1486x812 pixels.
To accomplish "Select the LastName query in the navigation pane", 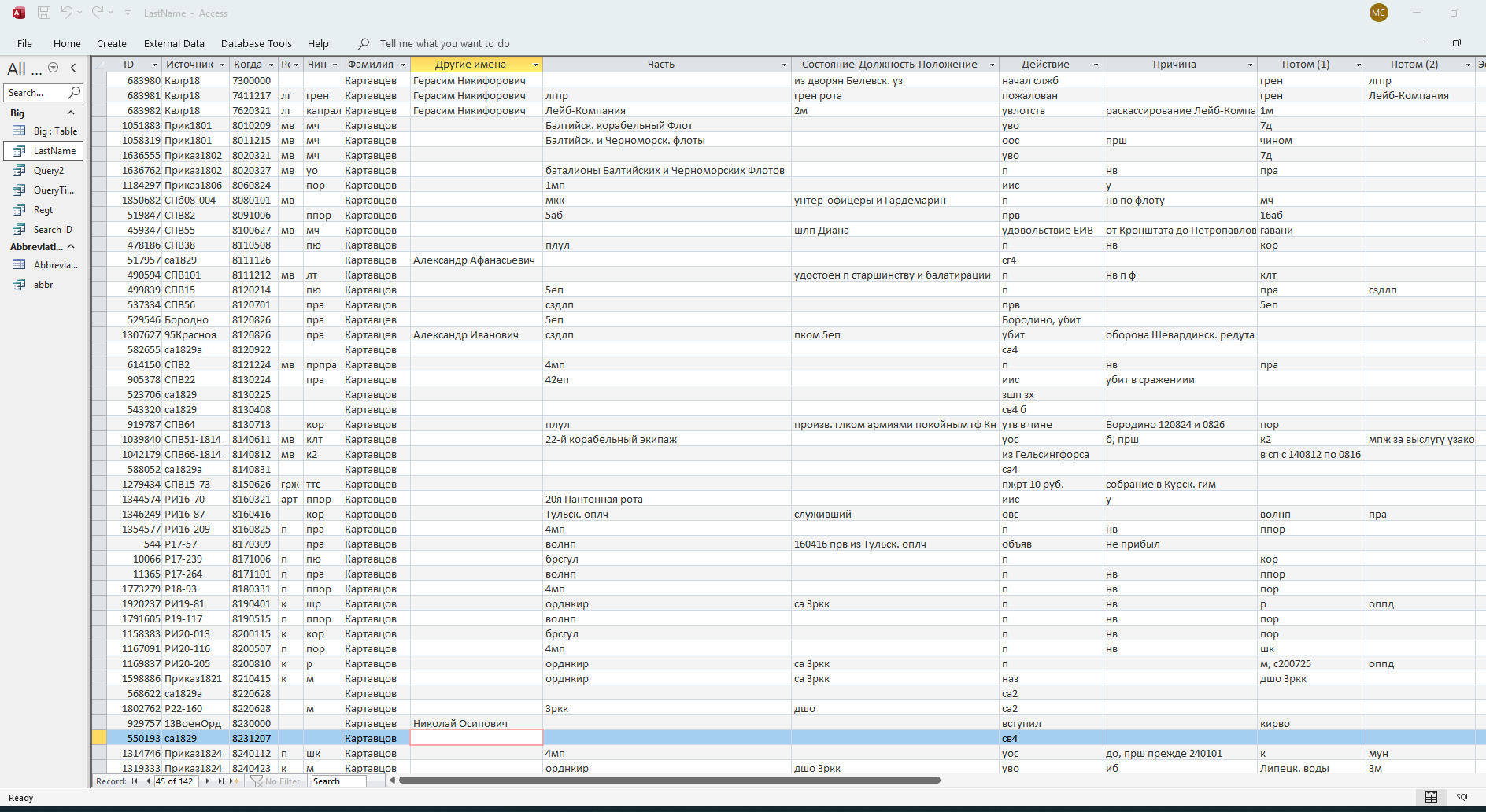I will [44, 151].
